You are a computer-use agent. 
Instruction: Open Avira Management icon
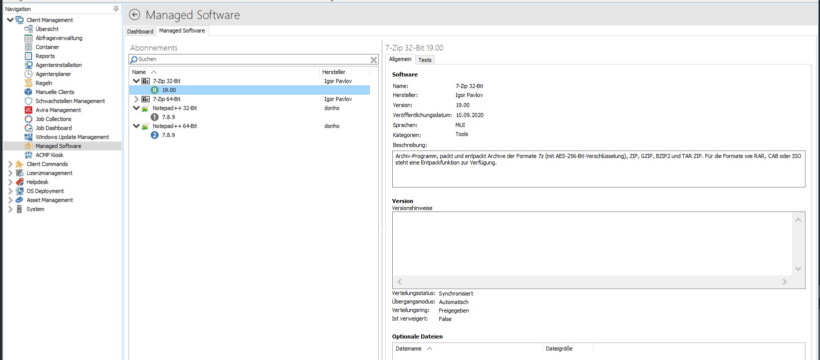coord(29,110)
